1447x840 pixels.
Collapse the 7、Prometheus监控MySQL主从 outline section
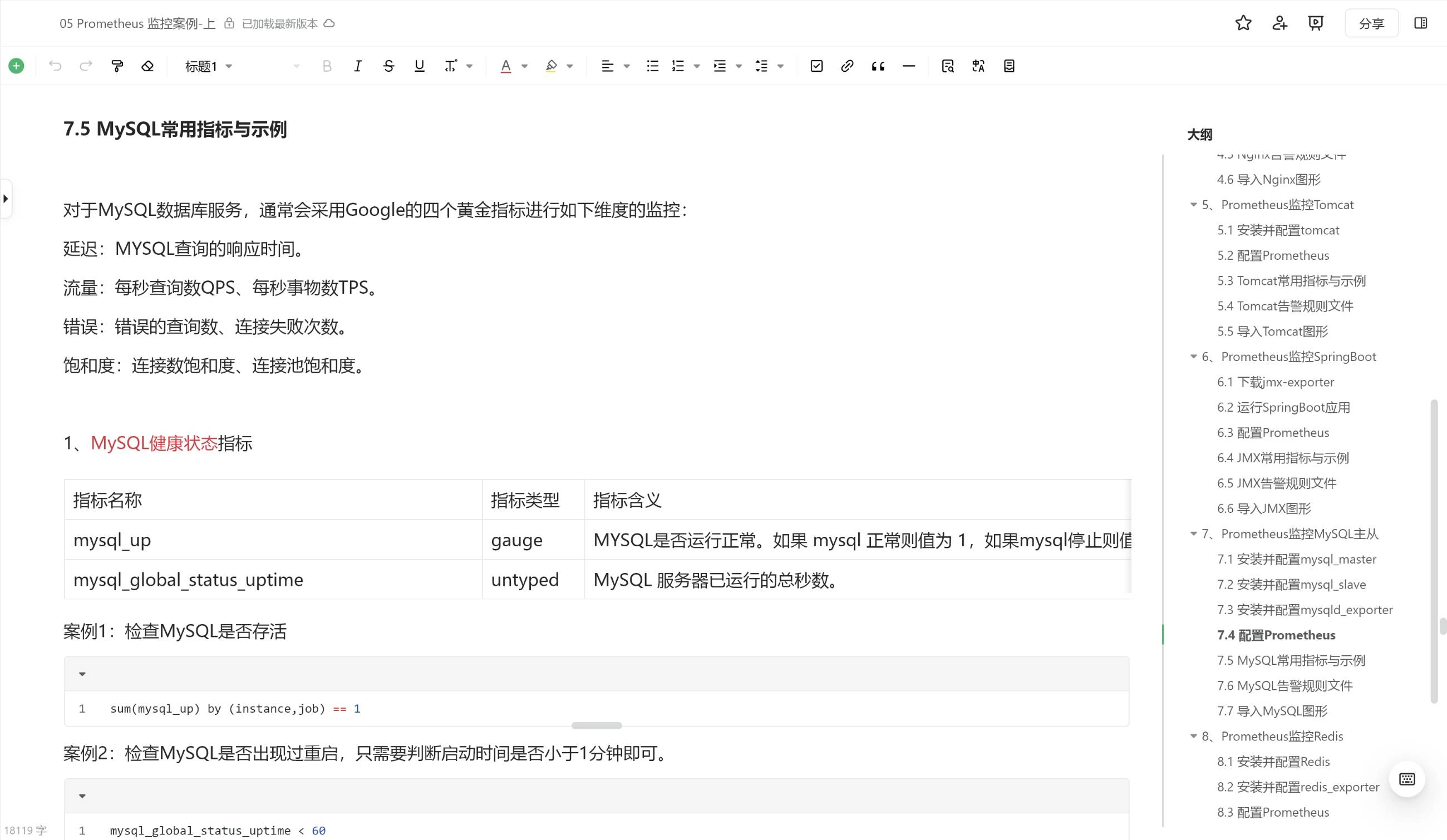click(1193, 533)
